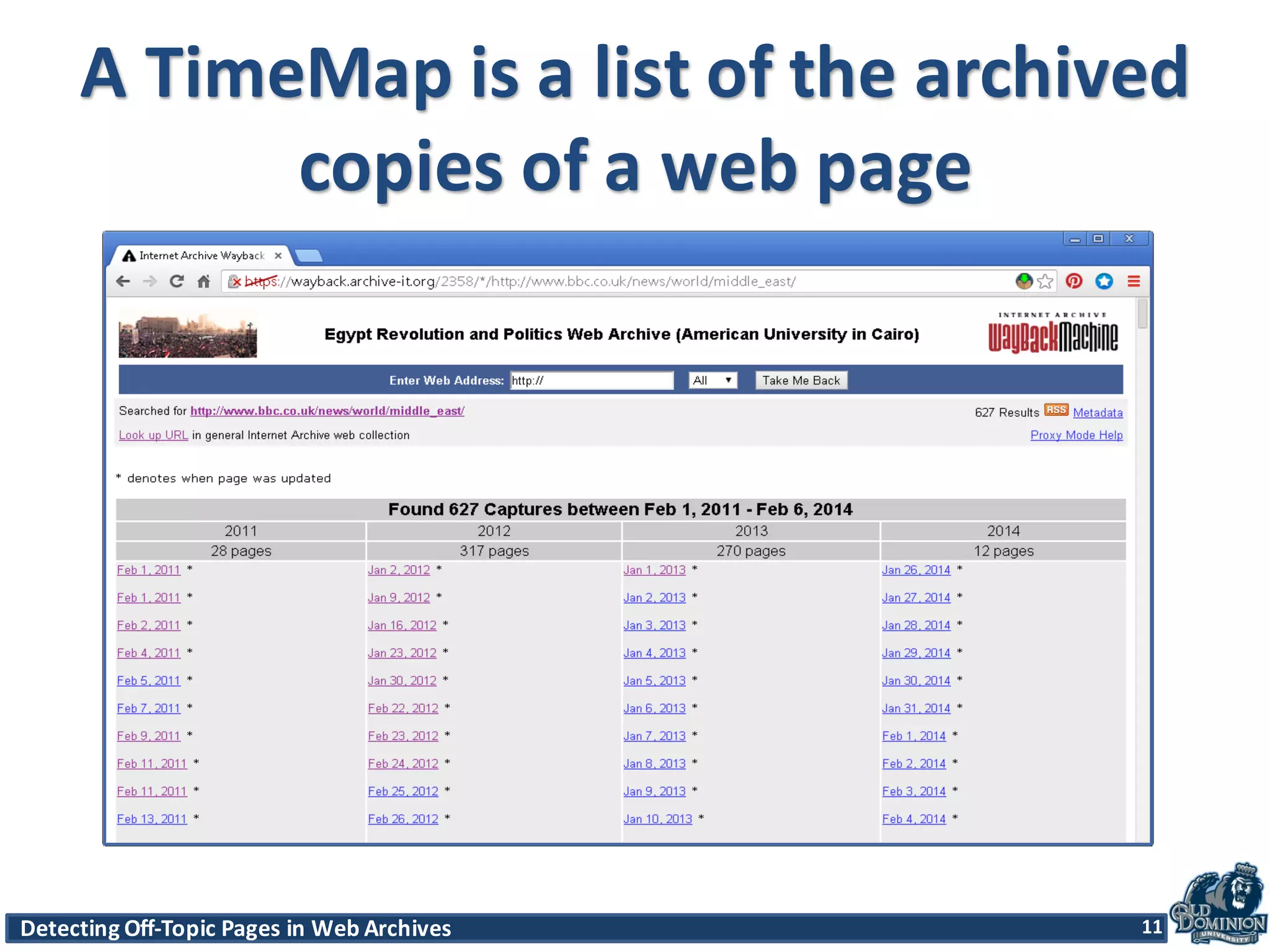Viewport: 1270px width, 952px height.
Task: Open the Feb 13, 2011 capture
Action: (152, 819)
